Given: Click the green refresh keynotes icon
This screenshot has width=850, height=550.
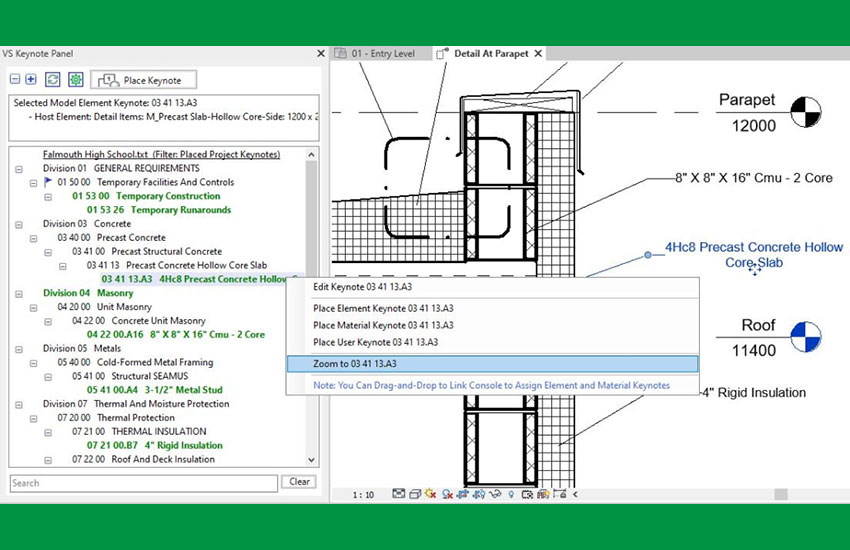Looking at the screenshot, I should [x=52, y=79].
